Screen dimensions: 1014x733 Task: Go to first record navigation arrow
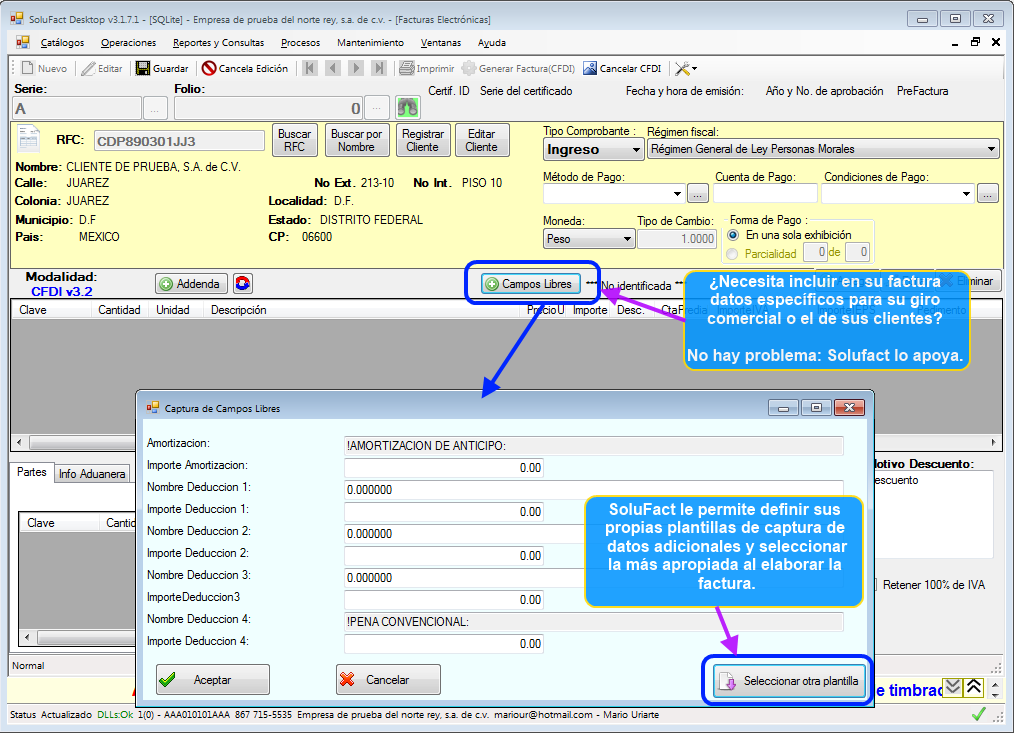(x=310, y=68)
